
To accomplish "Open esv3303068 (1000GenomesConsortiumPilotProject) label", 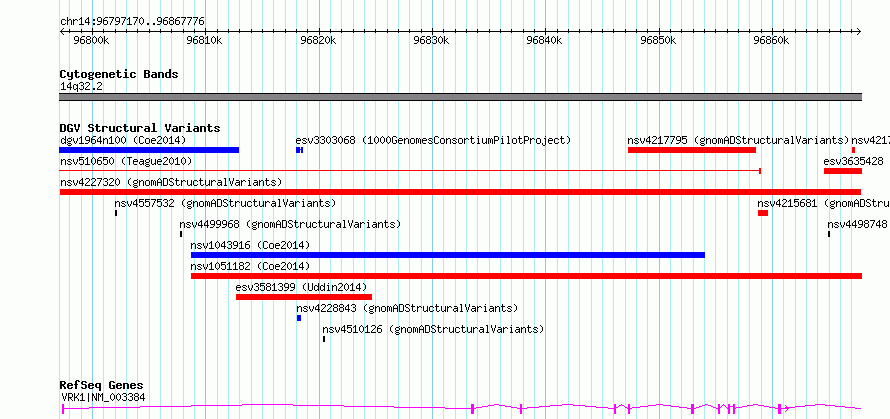I will 433,140.
